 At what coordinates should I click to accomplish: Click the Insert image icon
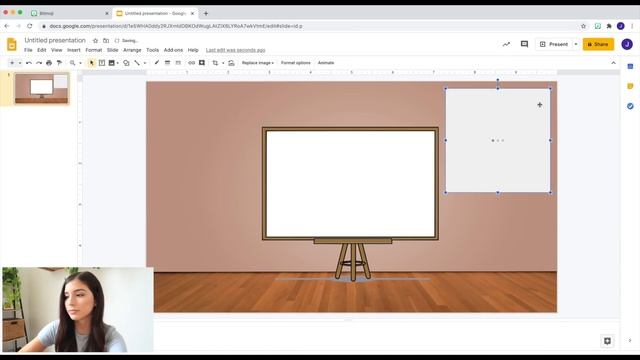coord(111,63)
